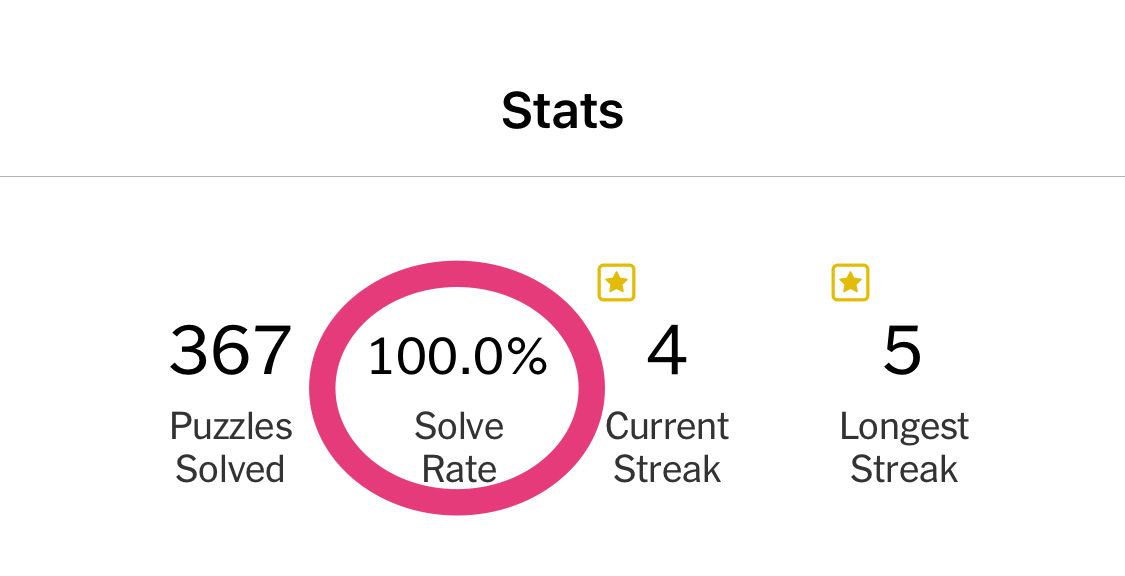Tap the word Streak below Longest
Image resolution: width=1125 pixels, height=576 pixels.
(x=904, y=469)
